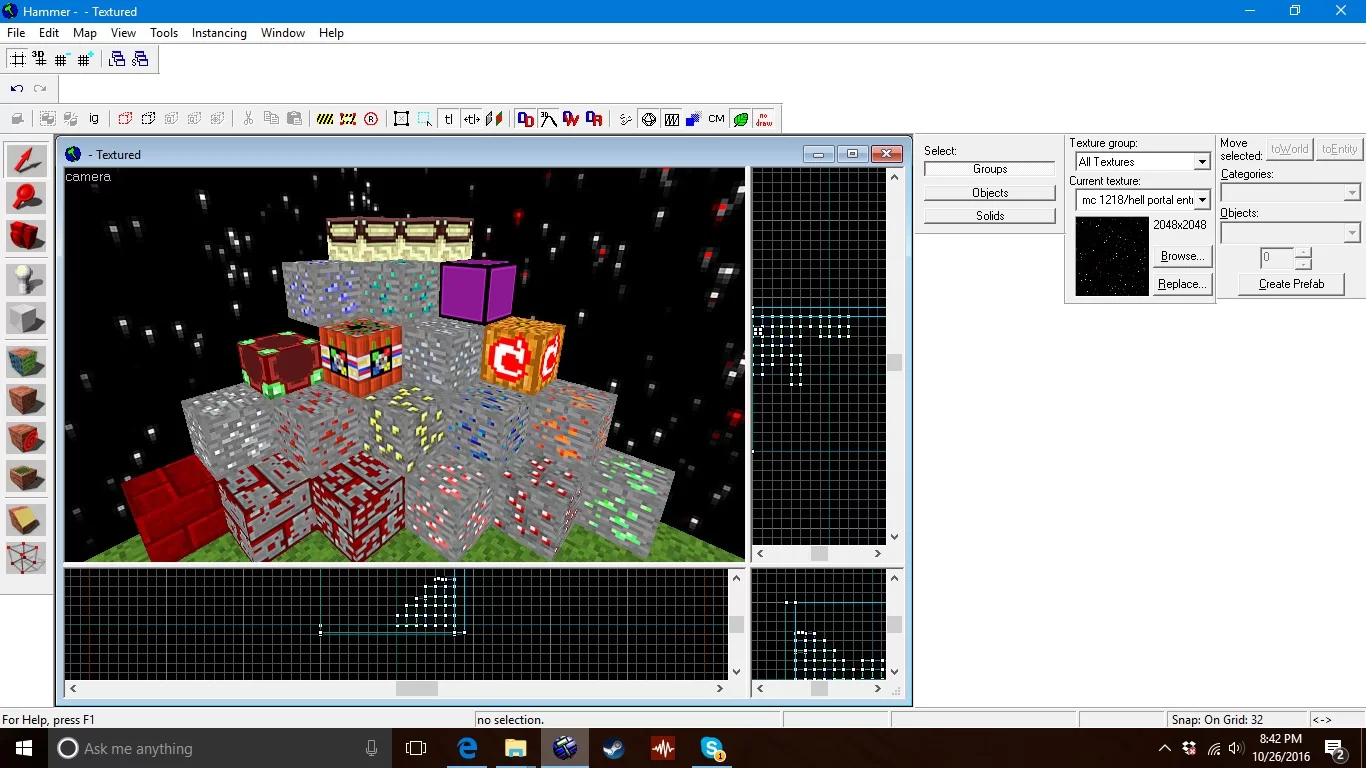Toggle the nodraw texture button
The image size is (1366, 768).
coord(763,119)
